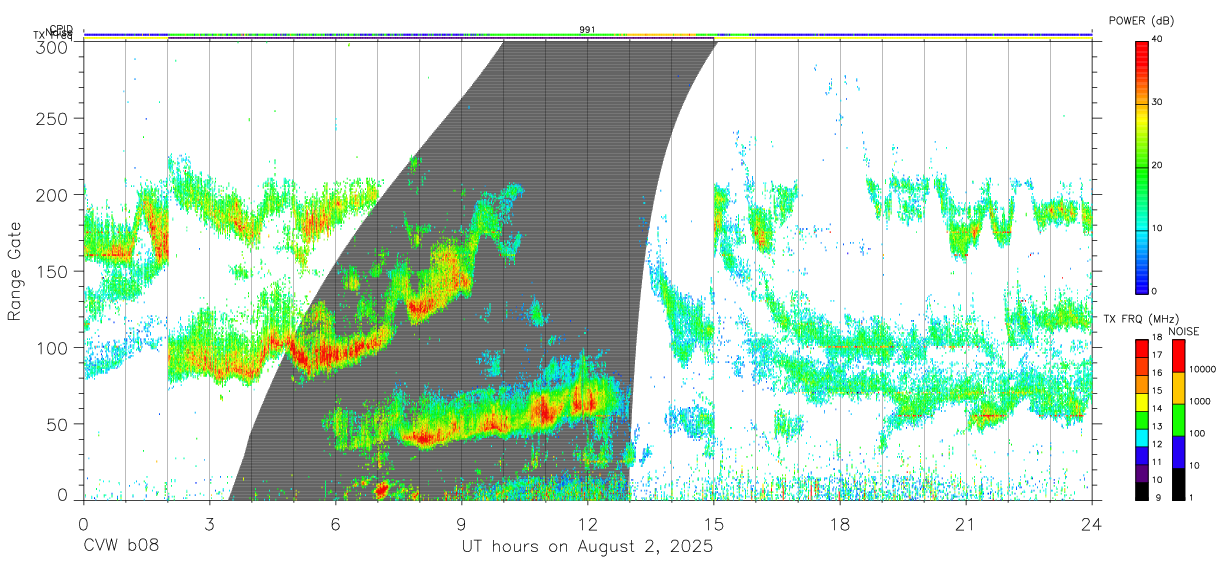Click the 18 hour time axis label
Screen dimensions: 1228x567
click(x=840, y=523)
